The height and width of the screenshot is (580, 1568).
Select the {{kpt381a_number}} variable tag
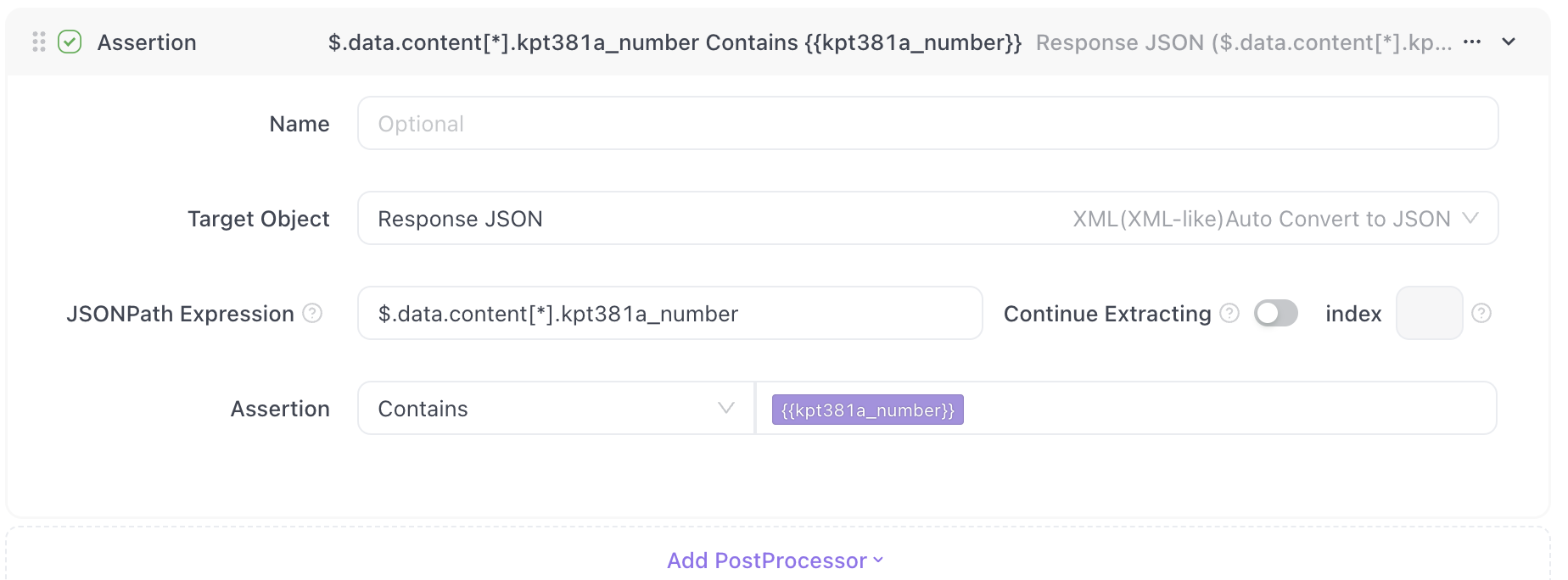[867, 410]
